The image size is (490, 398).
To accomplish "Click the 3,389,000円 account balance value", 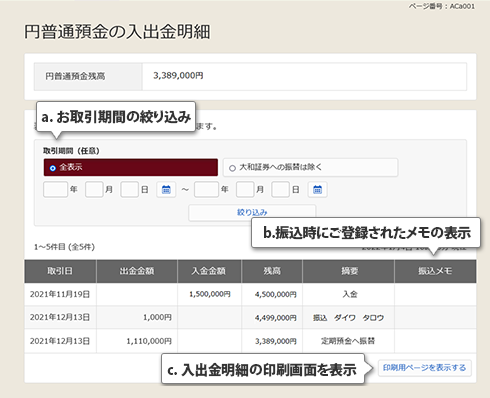I will point(178,76).
